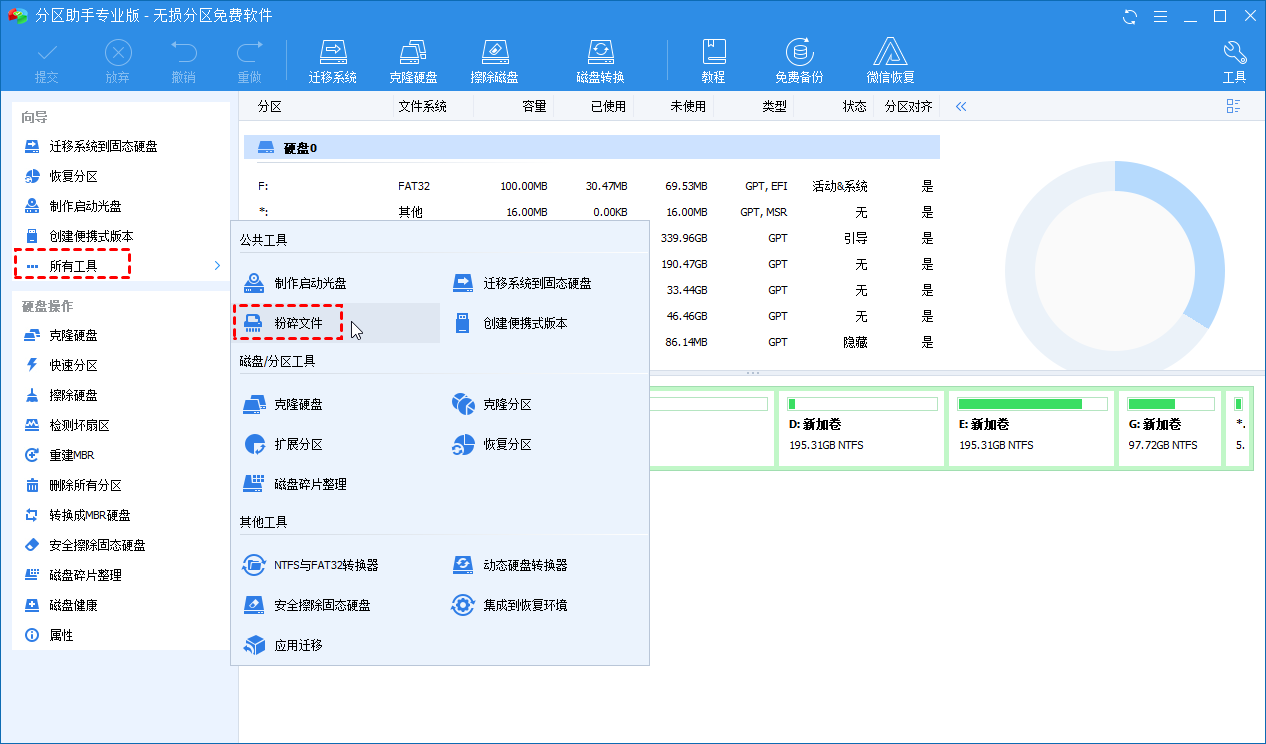Select the 擦除硬盘 toolbar icon
The image size is (1266, 744).
coord(494,61)
